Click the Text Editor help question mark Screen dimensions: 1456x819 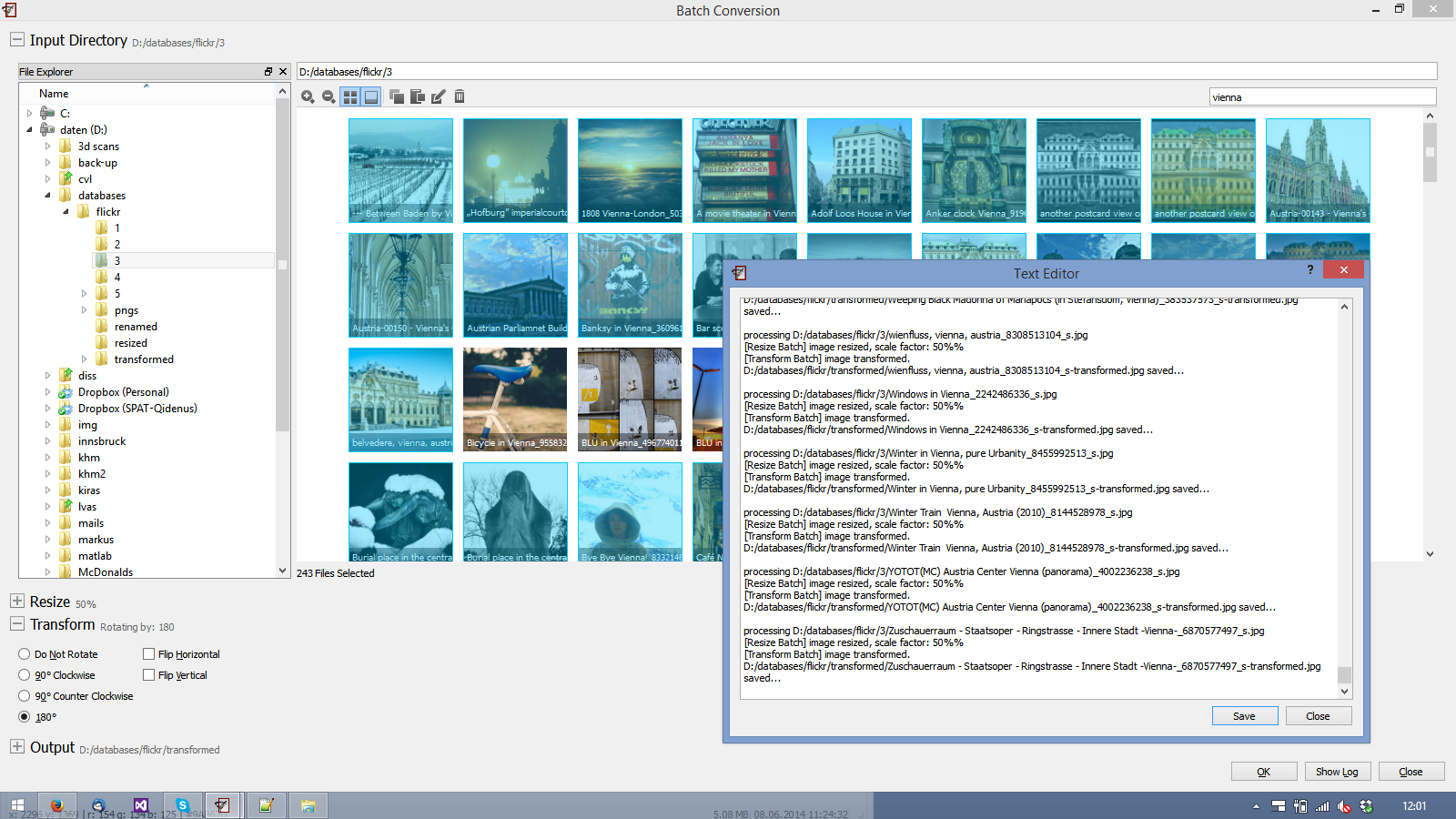(x=1310, y=269)
